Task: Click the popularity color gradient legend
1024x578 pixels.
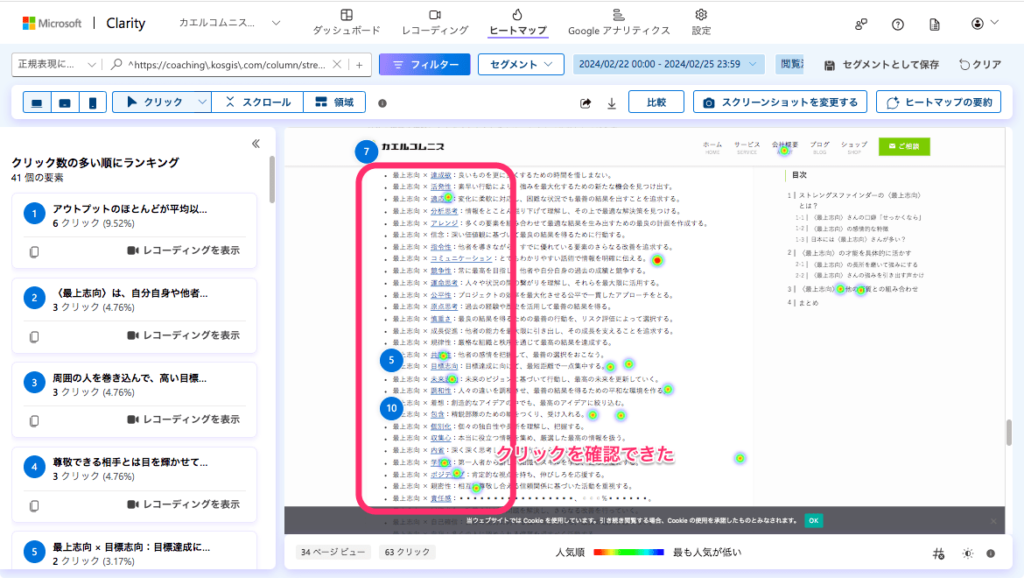Action: (628, 553)
